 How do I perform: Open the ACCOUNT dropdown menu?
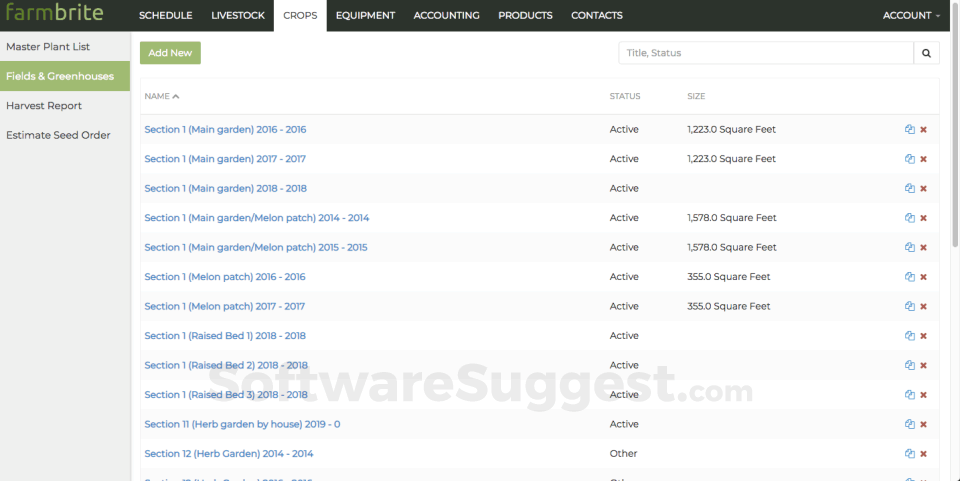tap(911, 15)
